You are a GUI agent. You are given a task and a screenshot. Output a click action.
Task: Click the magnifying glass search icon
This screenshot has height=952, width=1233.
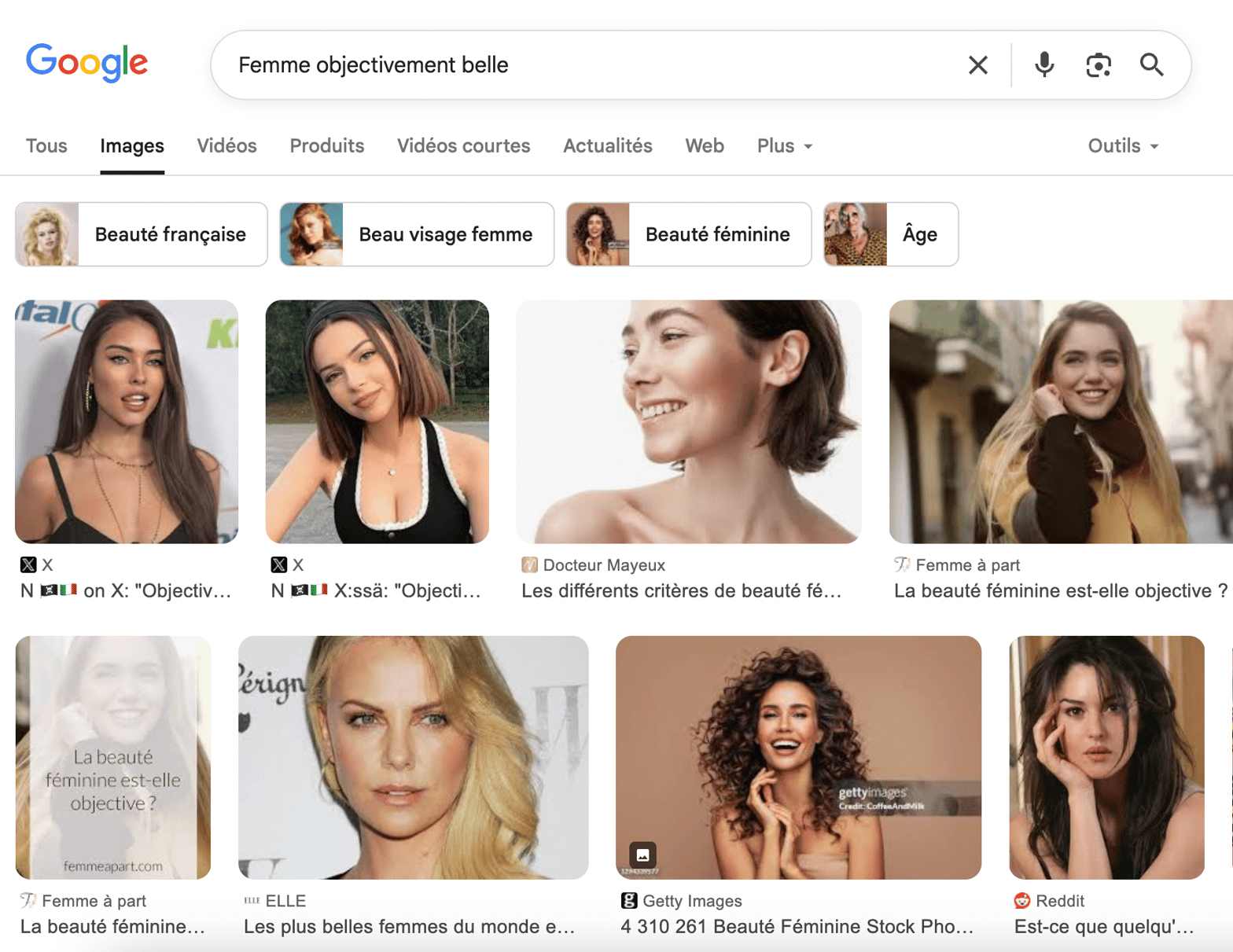pyautogui.click(x=1151, y=65)
